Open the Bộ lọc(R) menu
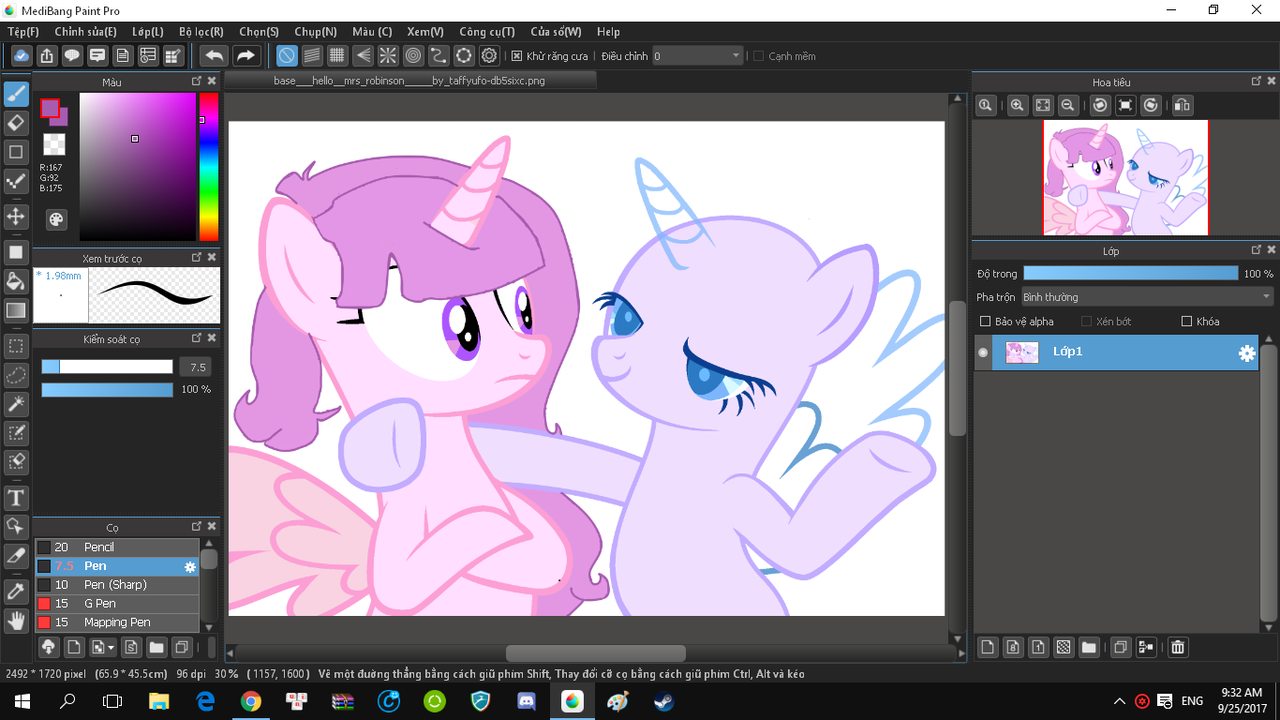This screenshot has width=1280, height=720. [201, 32]
